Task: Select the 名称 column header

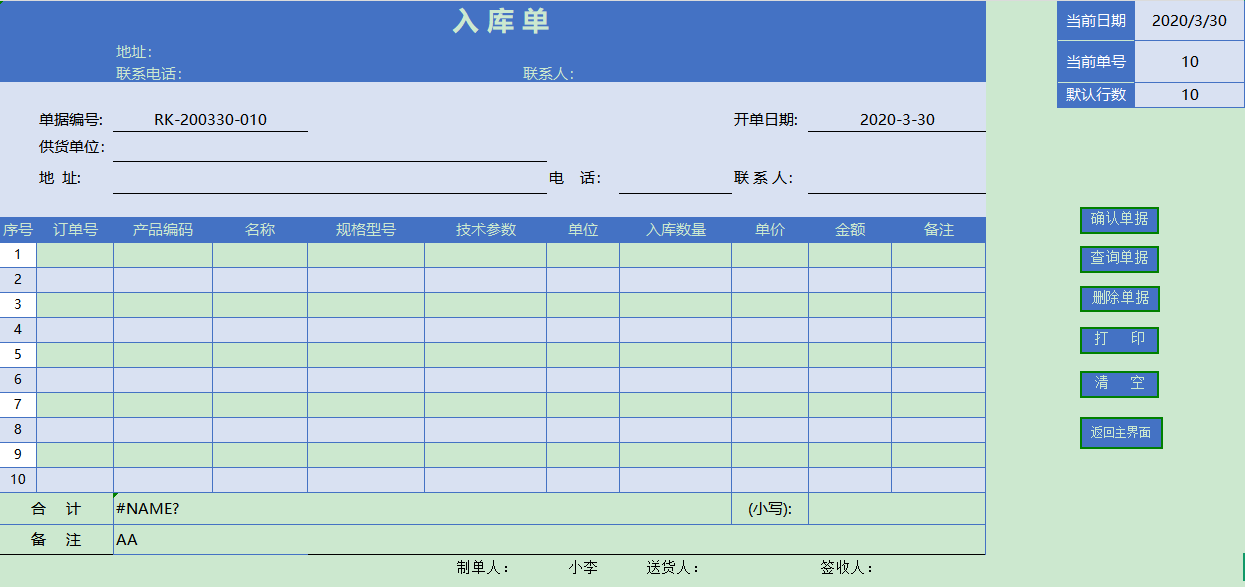Action: coord(260,230)
